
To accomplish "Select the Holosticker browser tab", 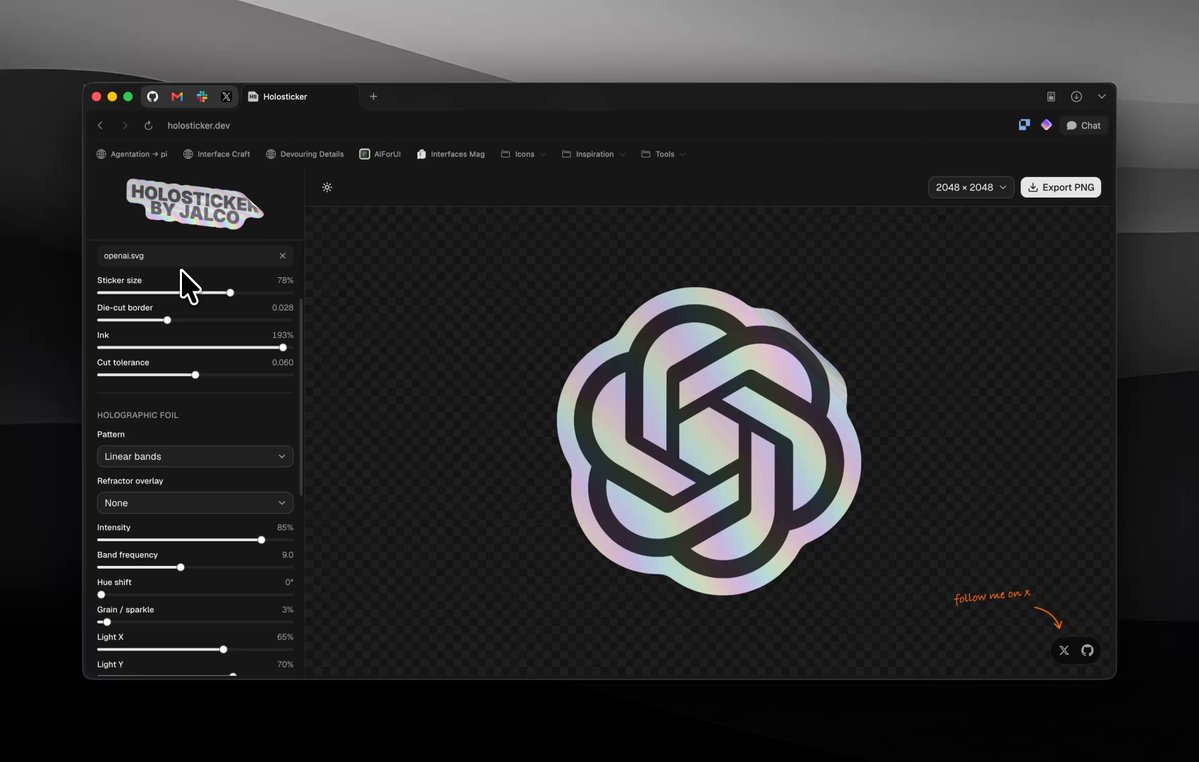I will (300, 96).
